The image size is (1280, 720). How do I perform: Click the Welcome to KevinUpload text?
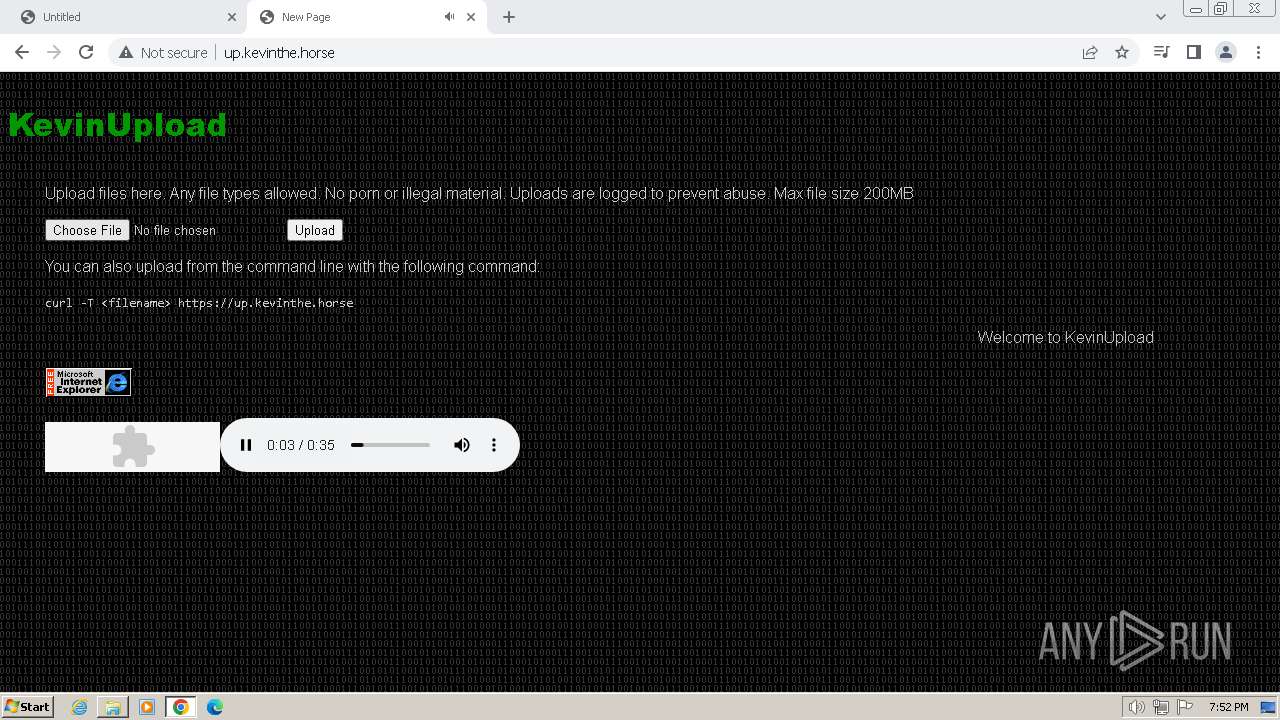coord(1066,337)
